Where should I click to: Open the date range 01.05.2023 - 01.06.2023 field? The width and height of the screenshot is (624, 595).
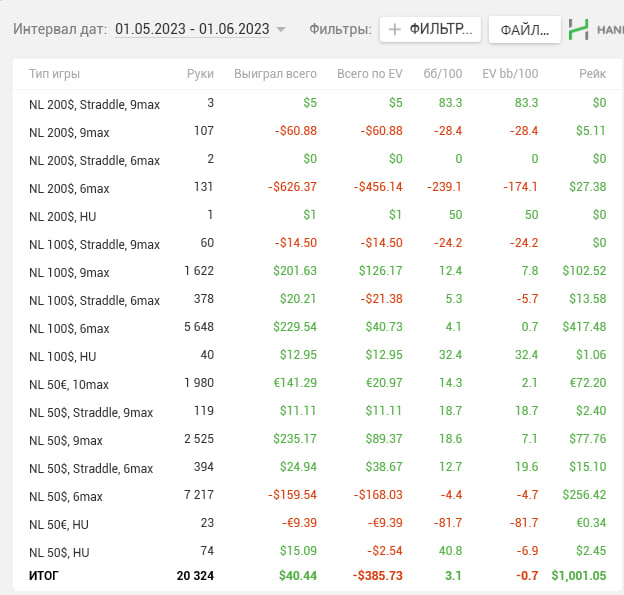click(x=192, y=30)
